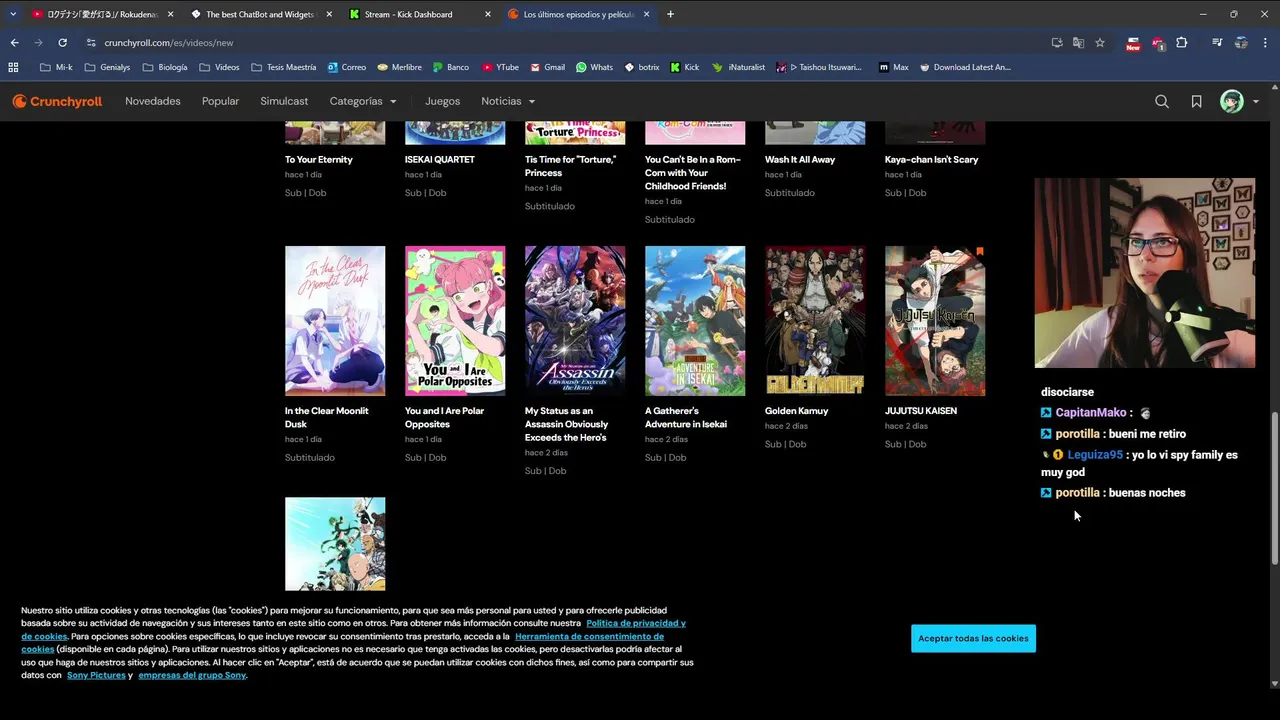1280x720 pixels.
Task: Open the Tesis Maestría bookmarks folder
Action: (x=284, y=67)
